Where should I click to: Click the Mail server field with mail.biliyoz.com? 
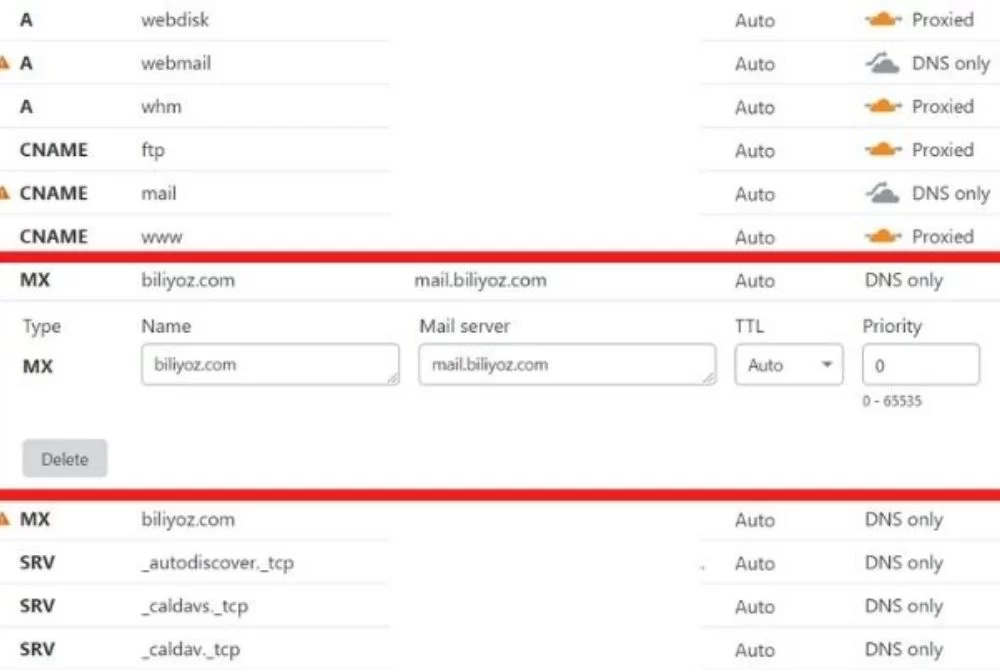click(567, 365)
